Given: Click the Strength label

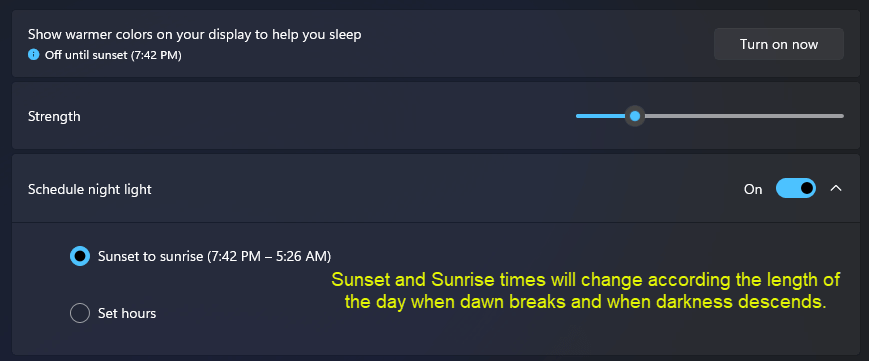Looking at the screenshot, I should pyautogui.click(x=54, y=116).
